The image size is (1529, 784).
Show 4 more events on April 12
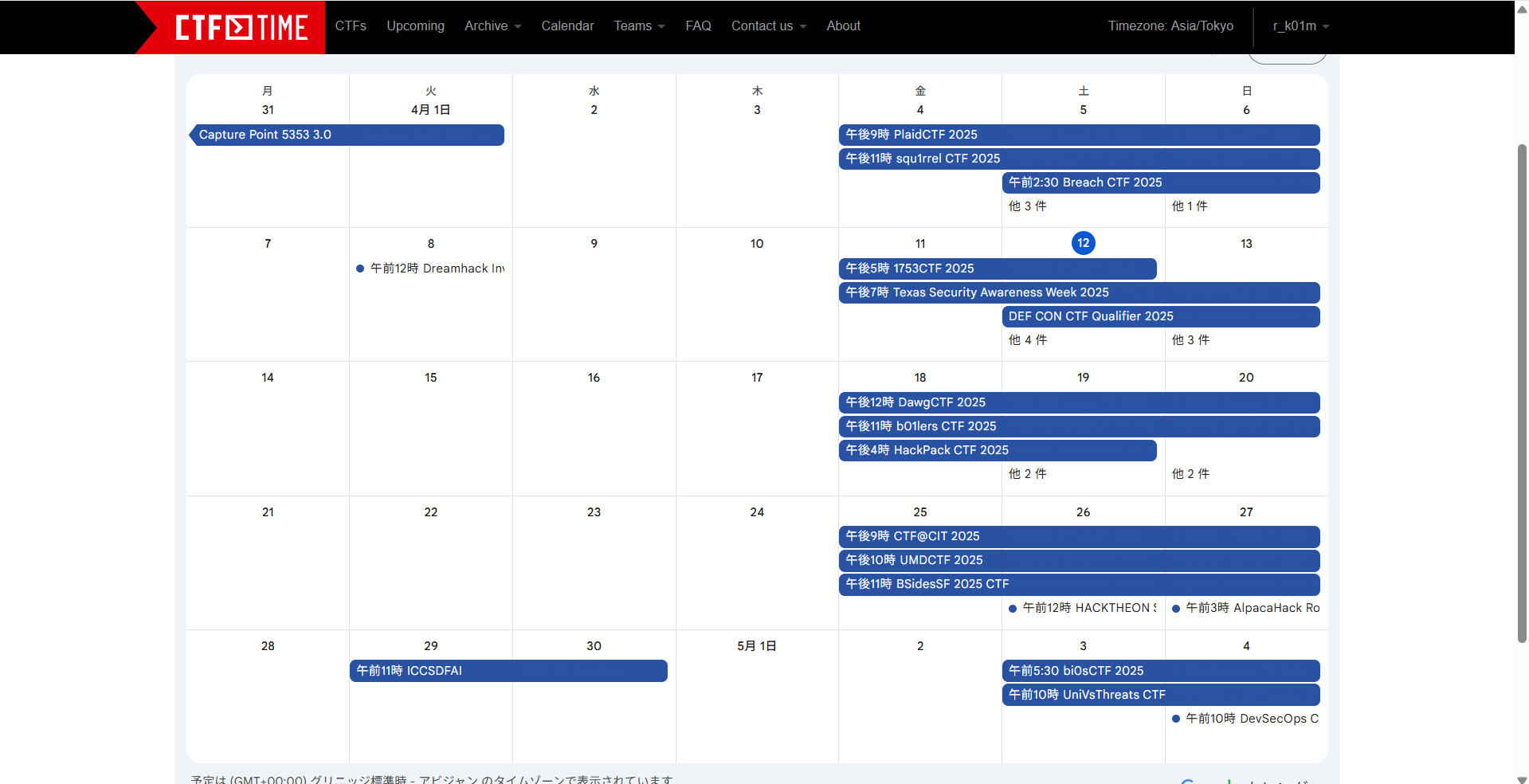(1028, 340)
